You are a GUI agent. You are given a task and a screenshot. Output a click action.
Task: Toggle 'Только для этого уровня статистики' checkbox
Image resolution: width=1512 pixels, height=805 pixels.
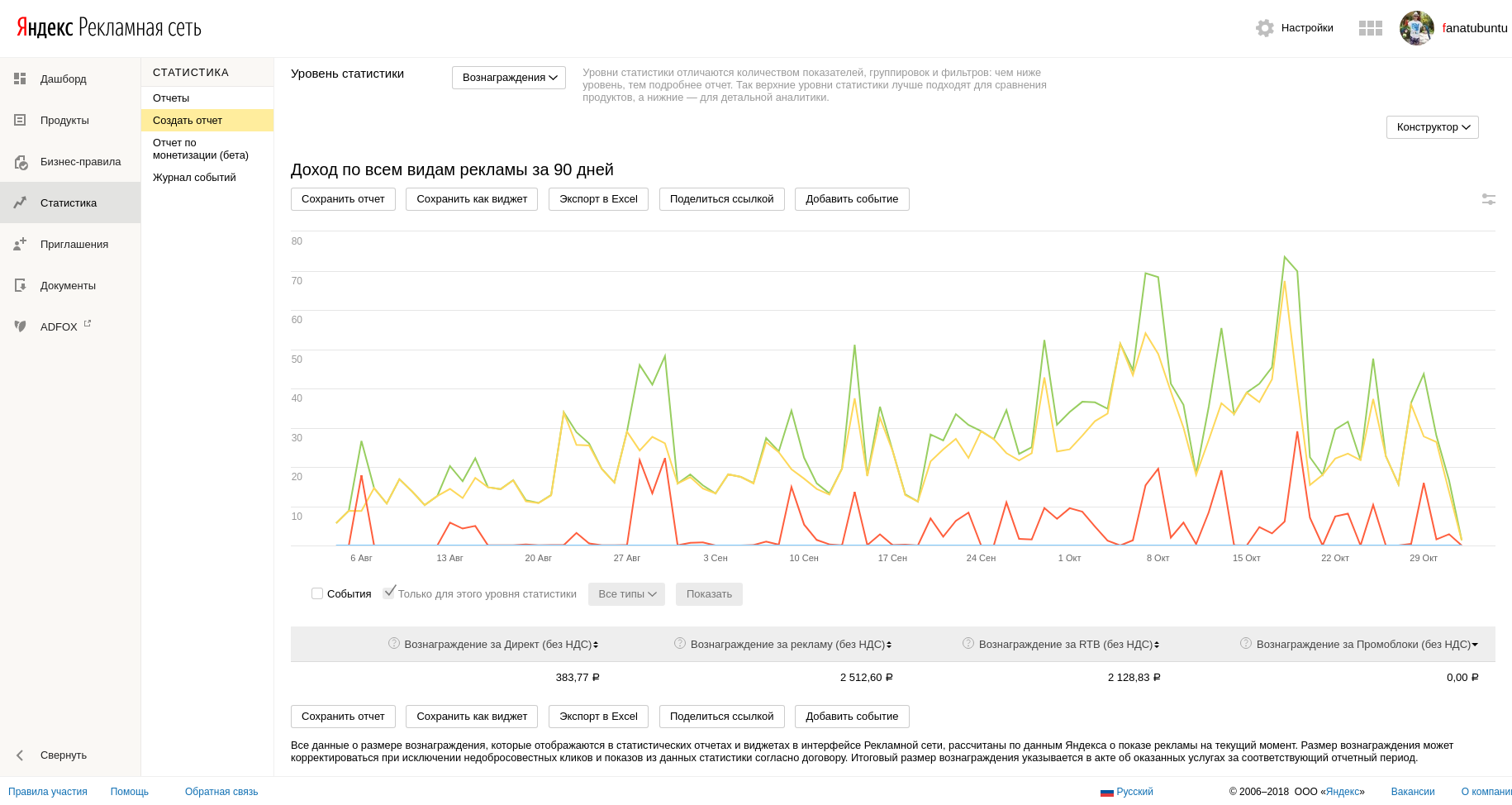(389, 593)
